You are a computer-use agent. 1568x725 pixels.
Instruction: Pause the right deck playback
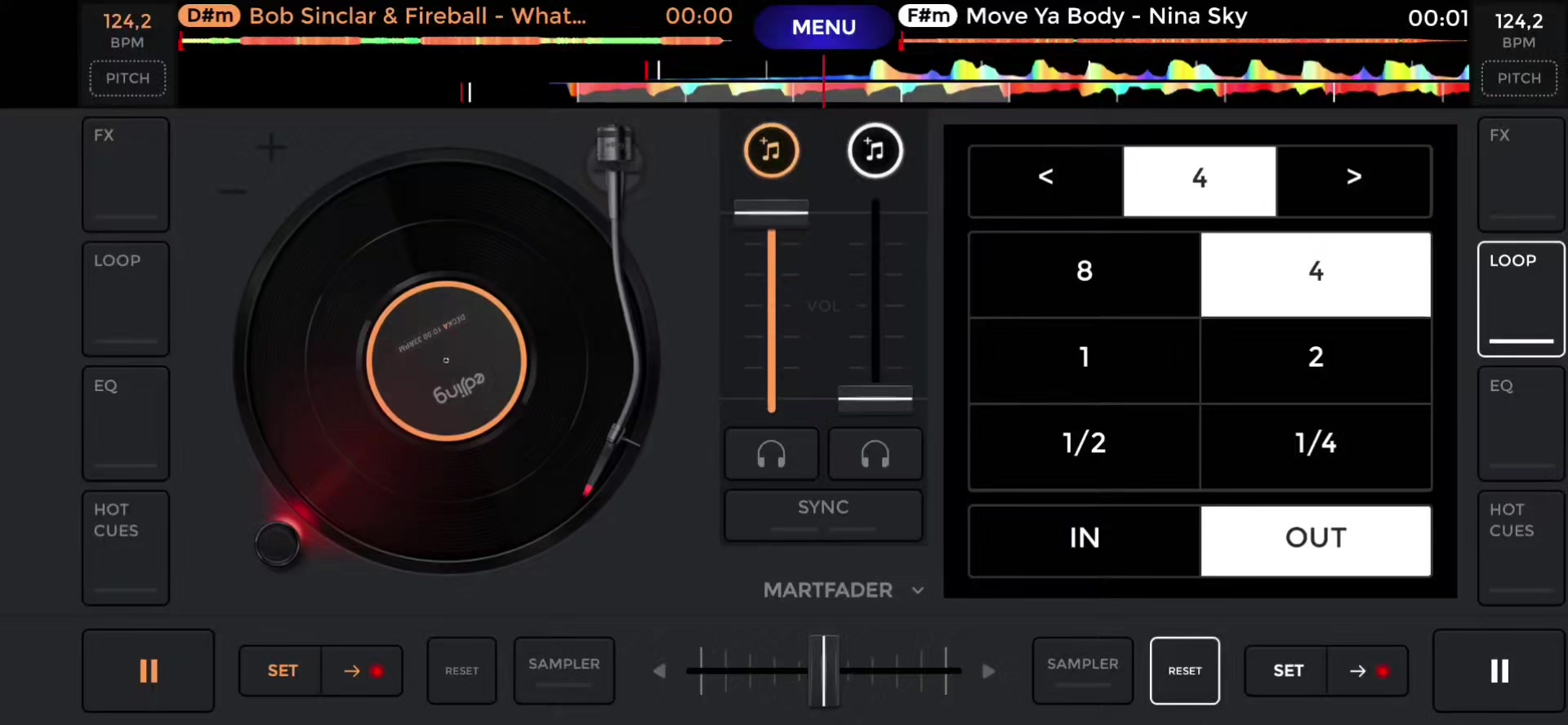pos(1499,670)
